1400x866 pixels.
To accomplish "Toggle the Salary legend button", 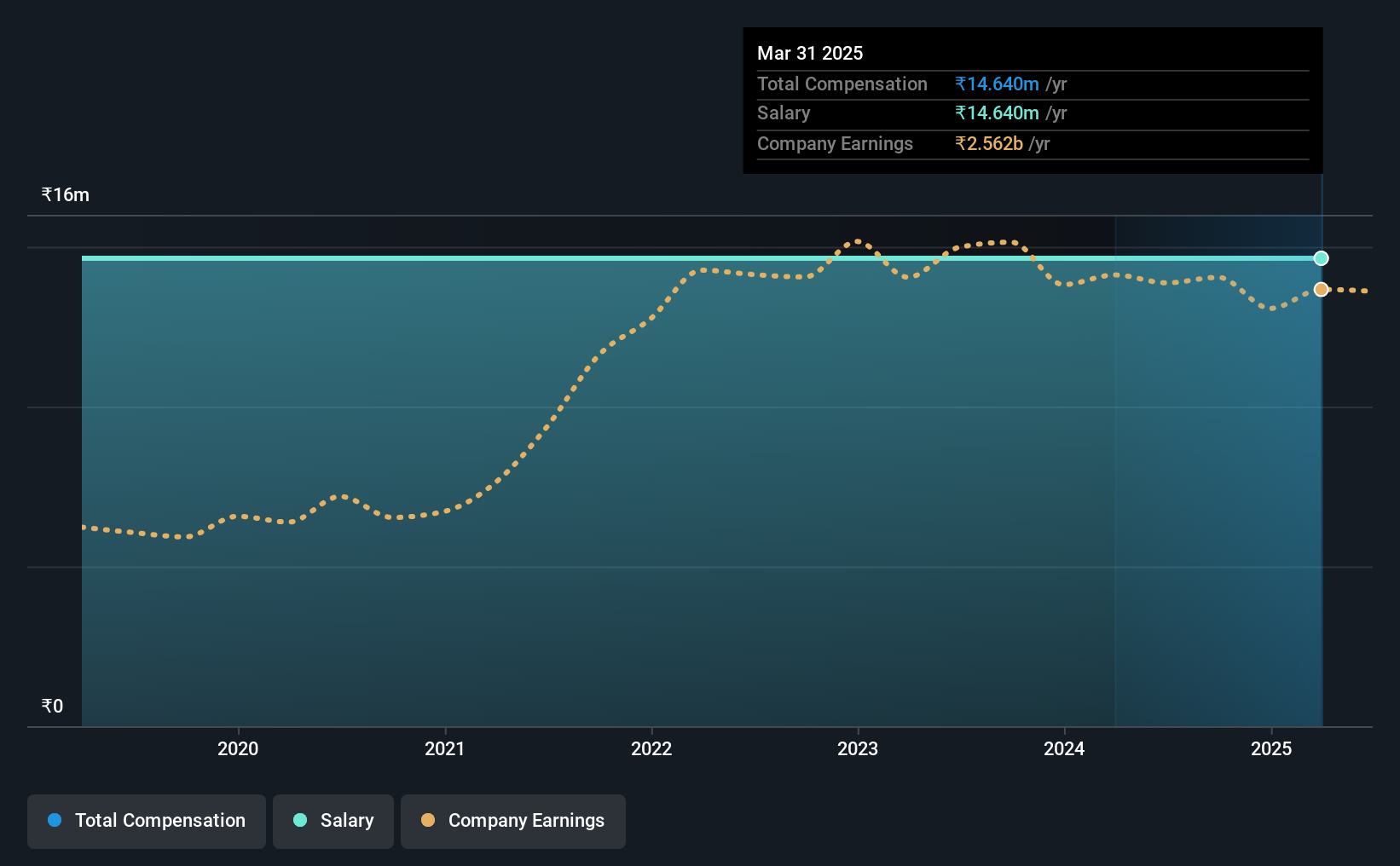I will click(333, 821).
